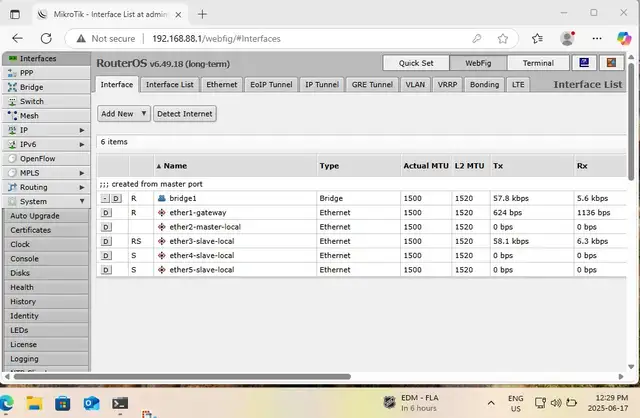Show hidden system tray icons
The width and height of the screenshot is (640, 418).
click(491, 403)
